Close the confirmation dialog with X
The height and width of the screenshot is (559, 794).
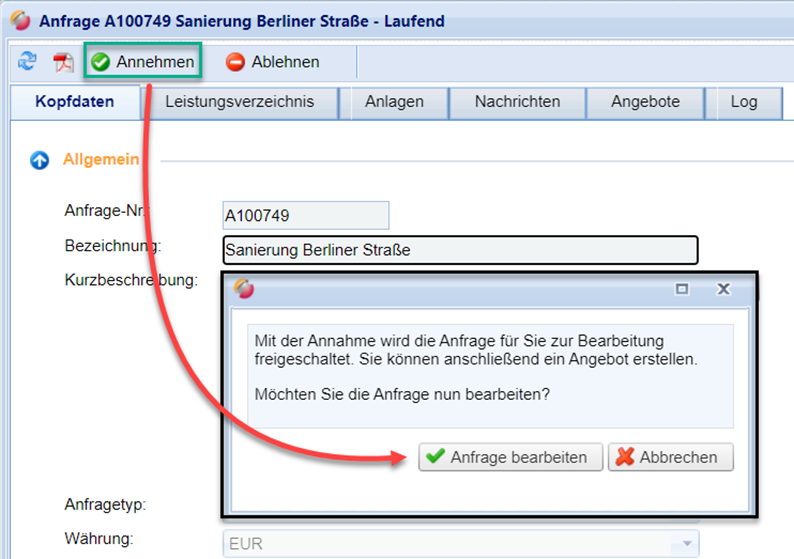[724, 289]
